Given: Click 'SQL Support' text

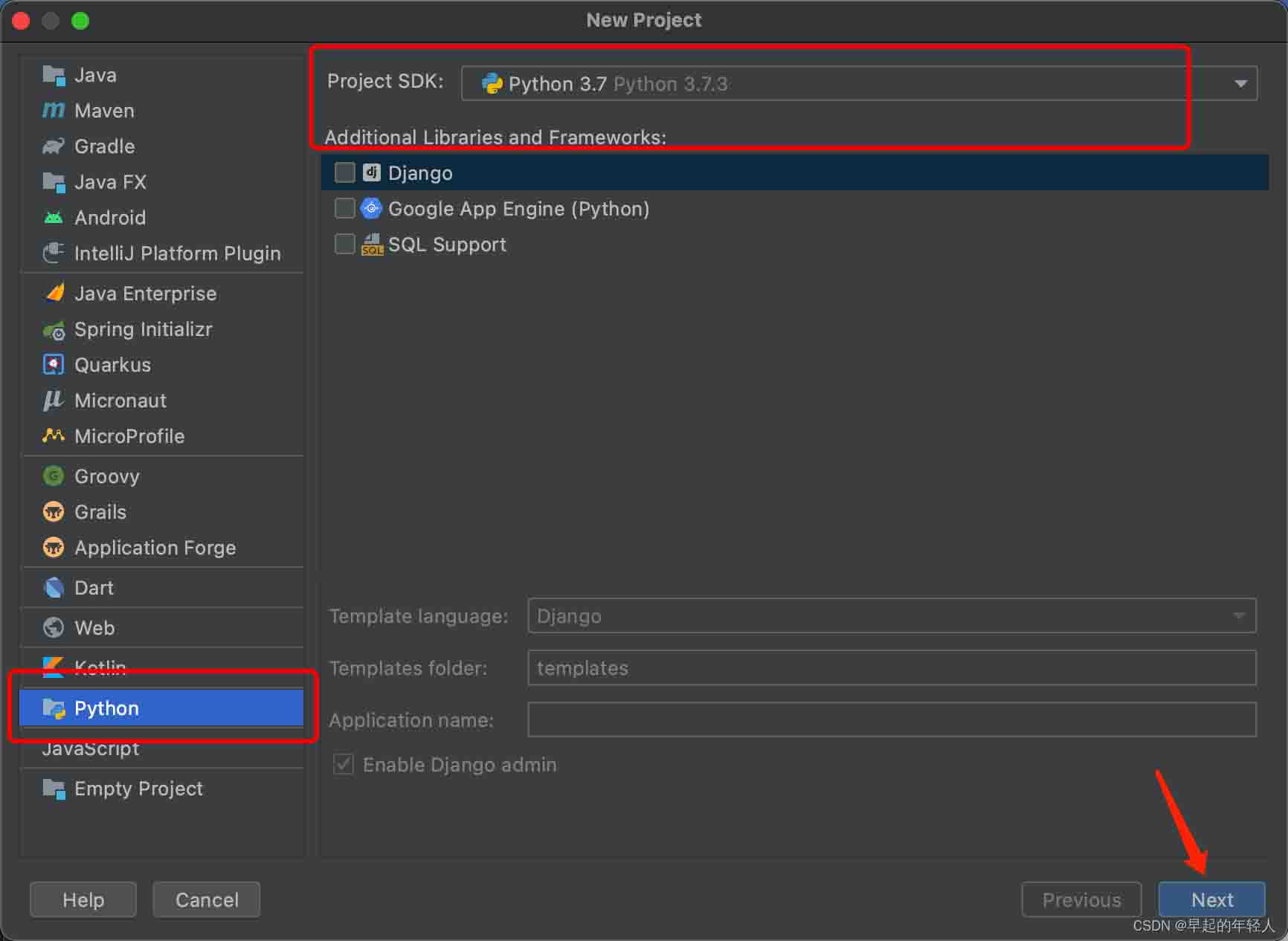Looking at the screenshot, I should [447, 245].
